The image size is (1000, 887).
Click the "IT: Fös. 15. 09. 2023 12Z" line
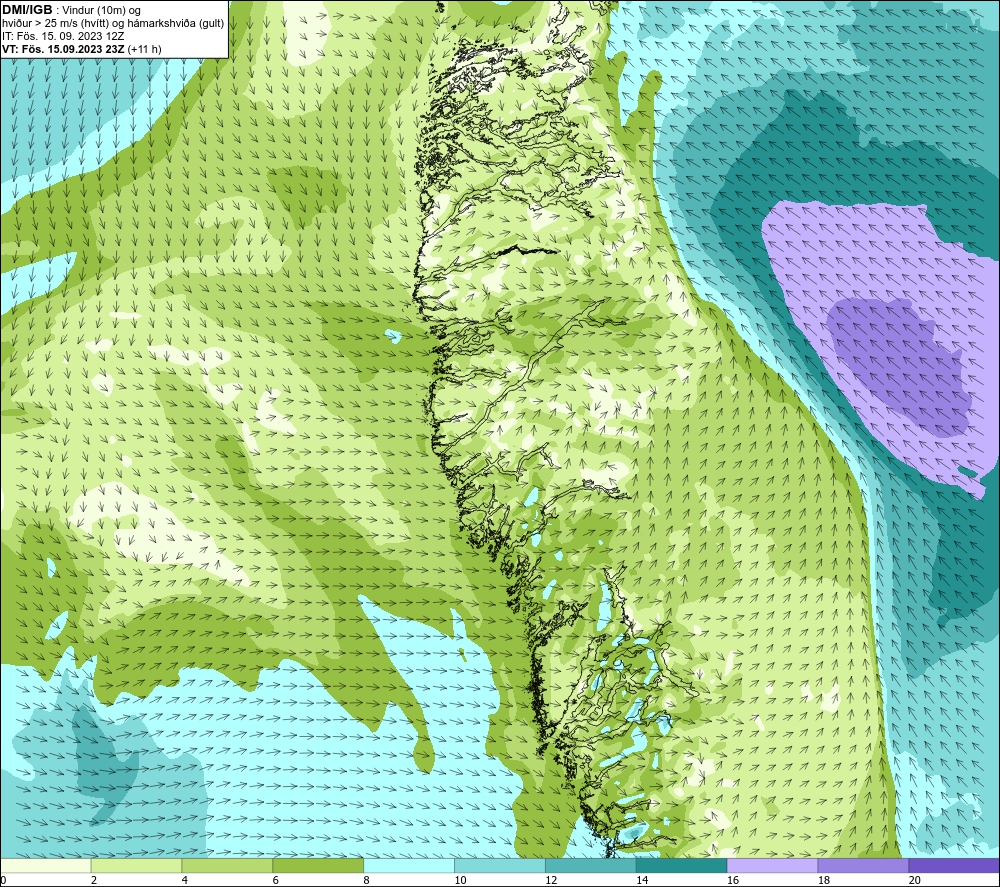pyautogui.click(x=63, y=36)
